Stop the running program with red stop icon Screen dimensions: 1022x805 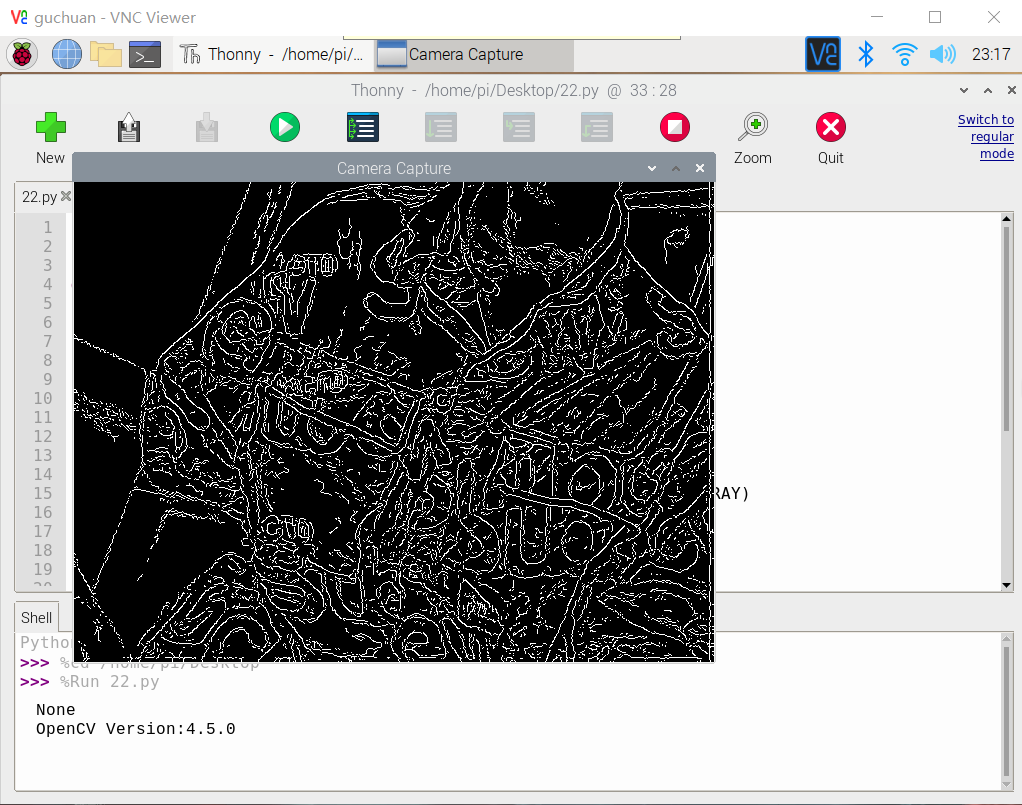(x=675, y=127)
